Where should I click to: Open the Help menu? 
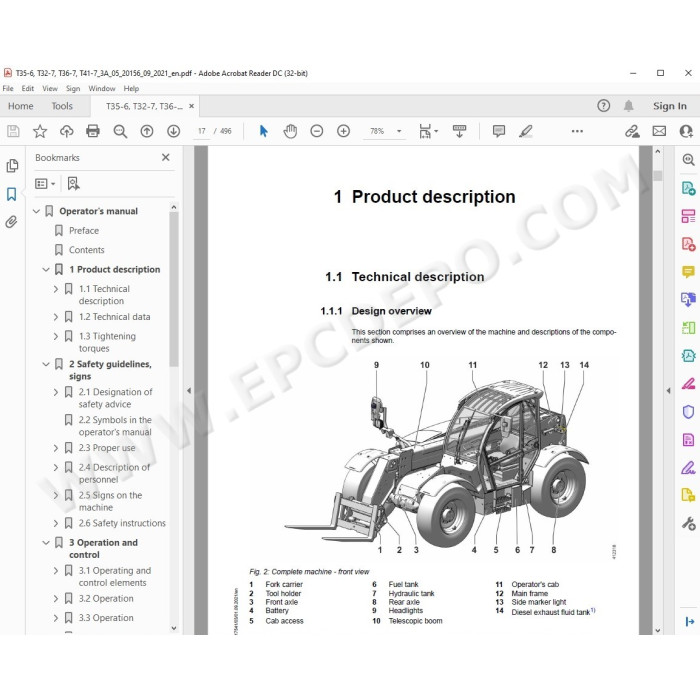(x=131, y=88)
